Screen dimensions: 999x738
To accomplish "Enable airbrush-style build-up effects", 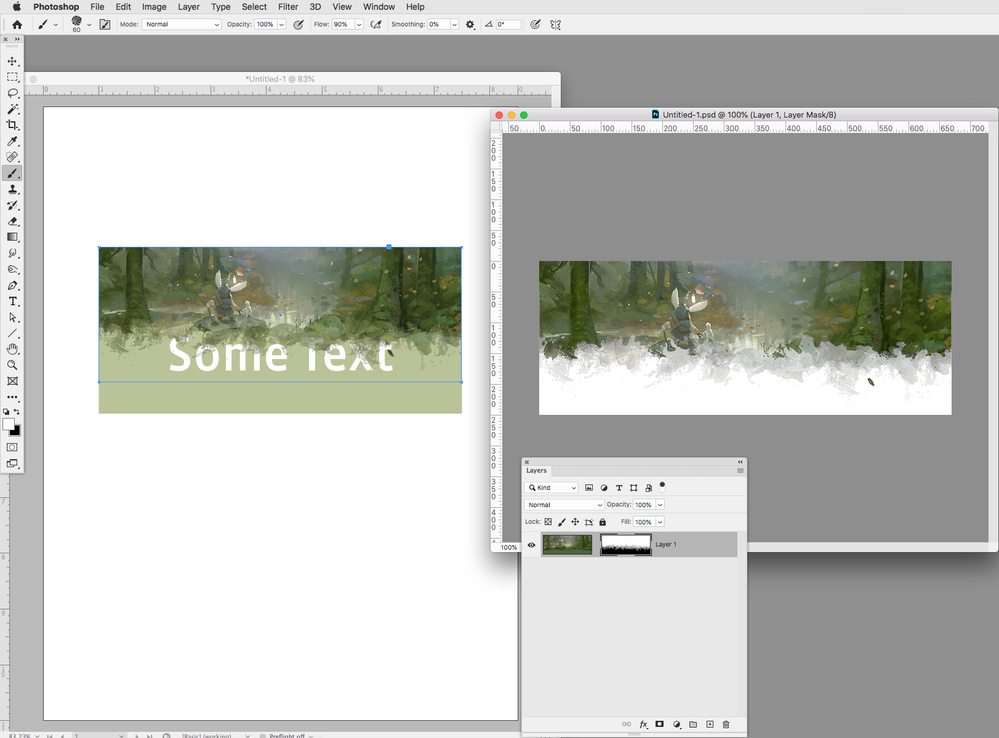I will coord(377,24).
